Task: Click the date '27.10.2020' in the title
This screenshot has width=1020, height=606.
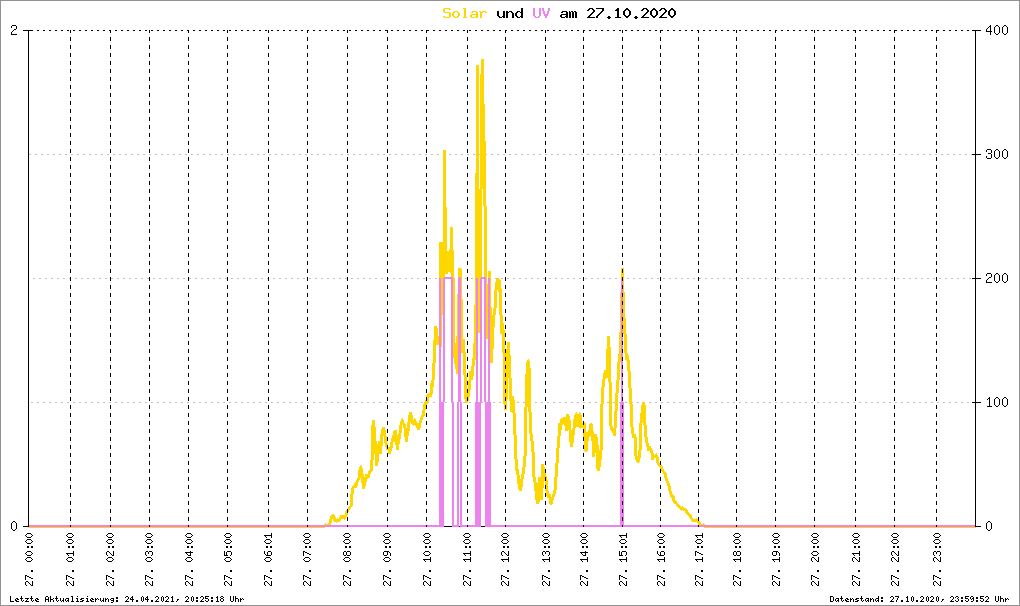Action: 631,13
